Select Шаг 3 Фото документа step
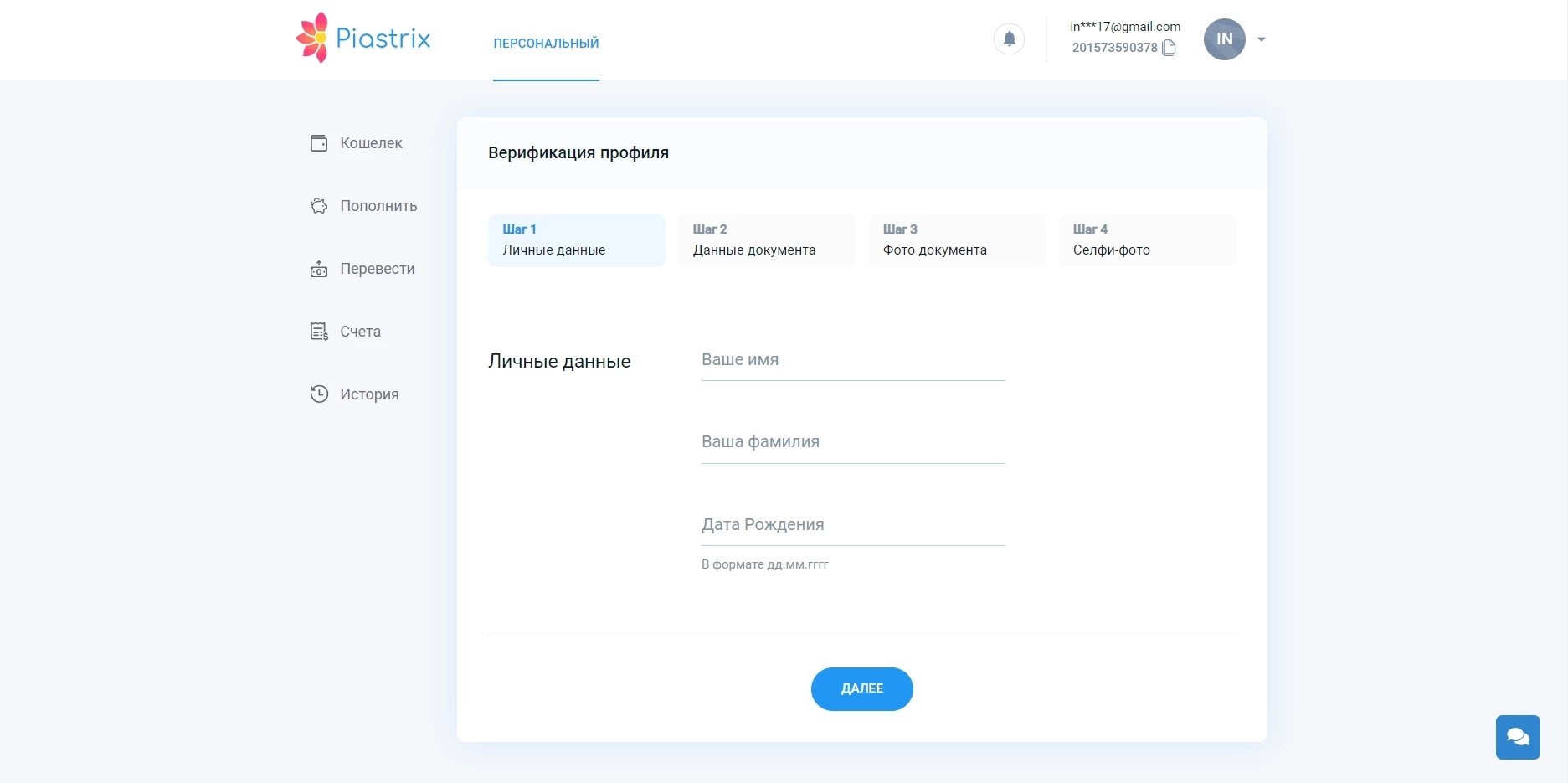 [957, 240]
